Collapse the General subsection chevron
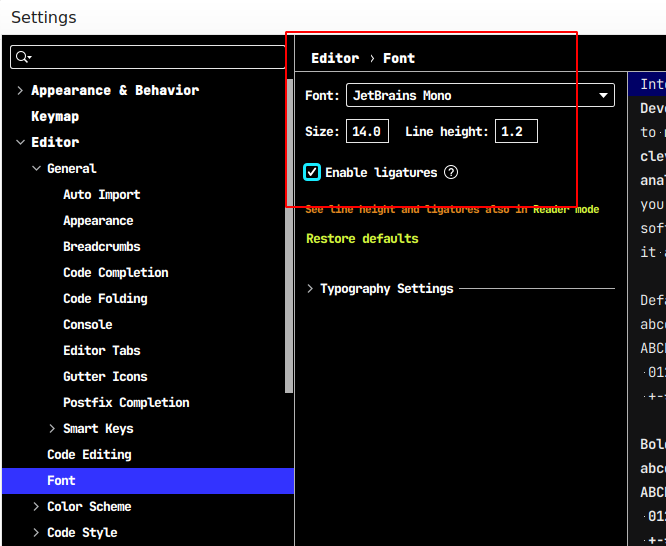 pyautogui.click(x=37, y=168)
